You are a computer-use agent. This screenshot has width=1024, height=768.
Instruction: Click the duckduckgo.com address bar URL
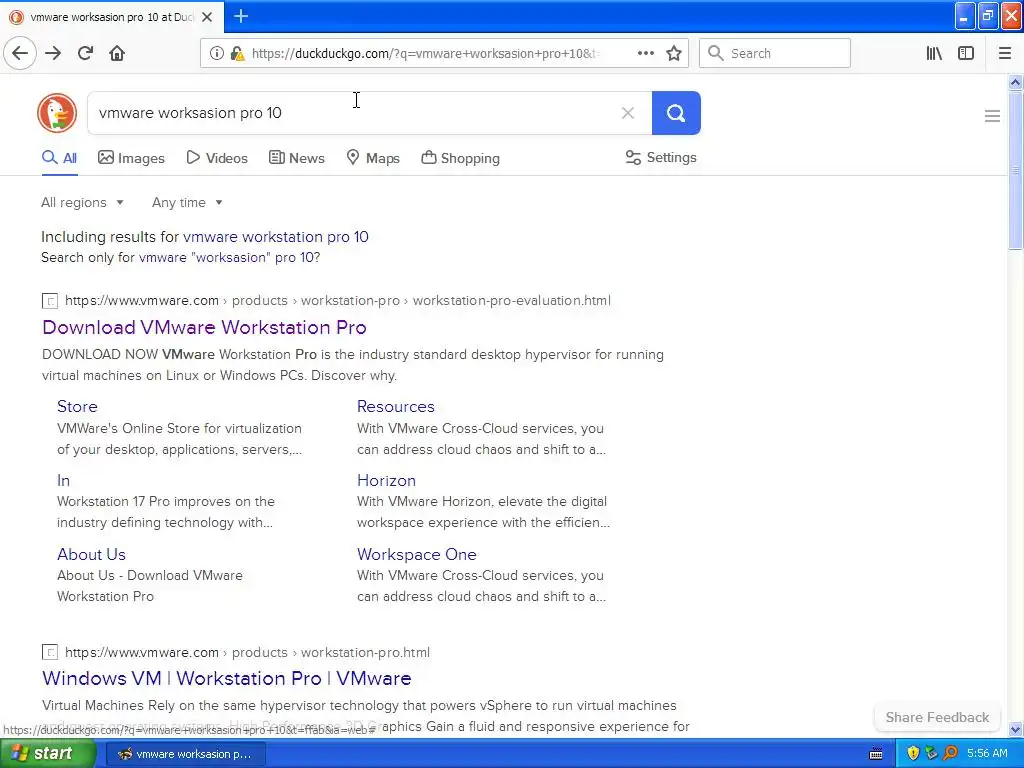coord(424,53)
